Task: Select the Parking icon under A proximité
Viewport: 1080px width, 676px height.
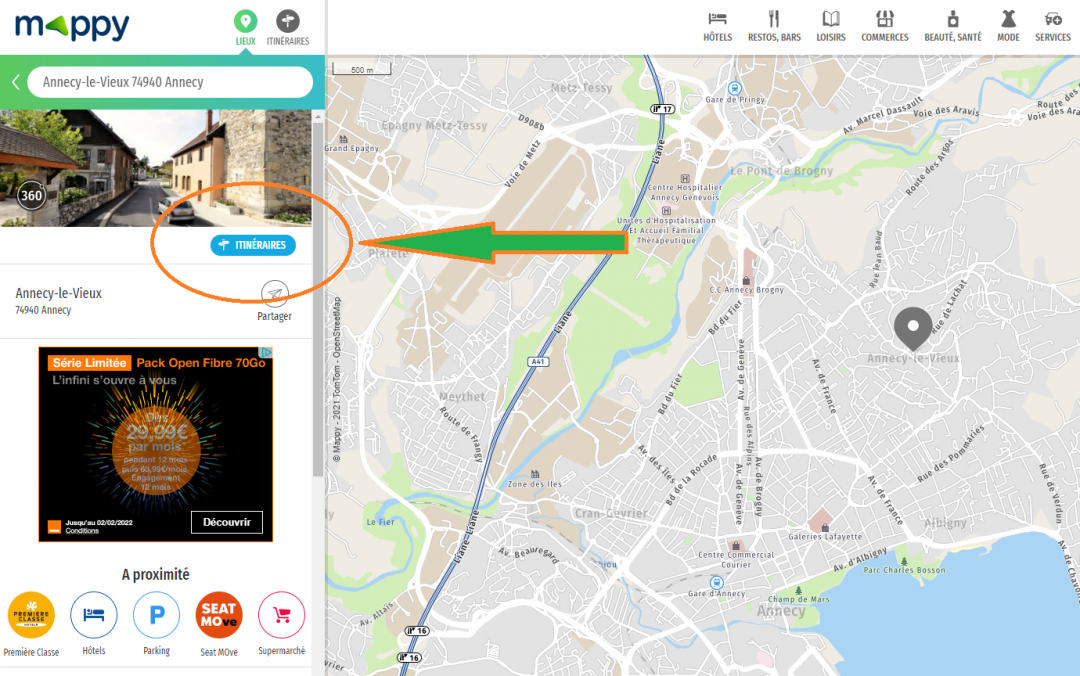Action: click(156, 614)
